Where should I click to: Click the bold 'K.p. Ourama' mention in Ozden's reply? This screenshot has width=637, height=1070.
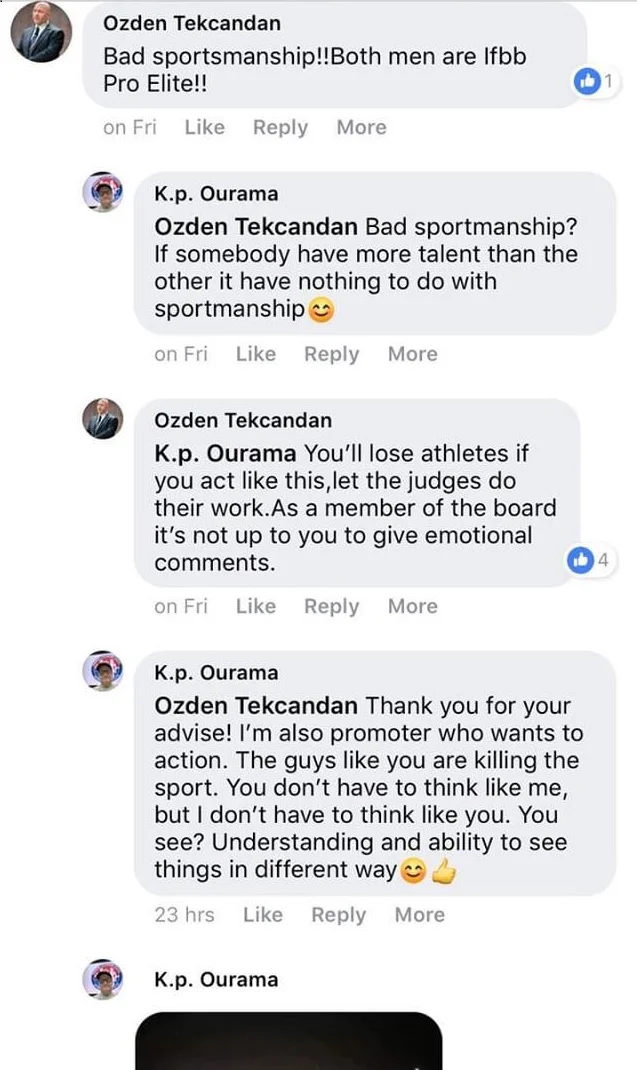(225, 453)
